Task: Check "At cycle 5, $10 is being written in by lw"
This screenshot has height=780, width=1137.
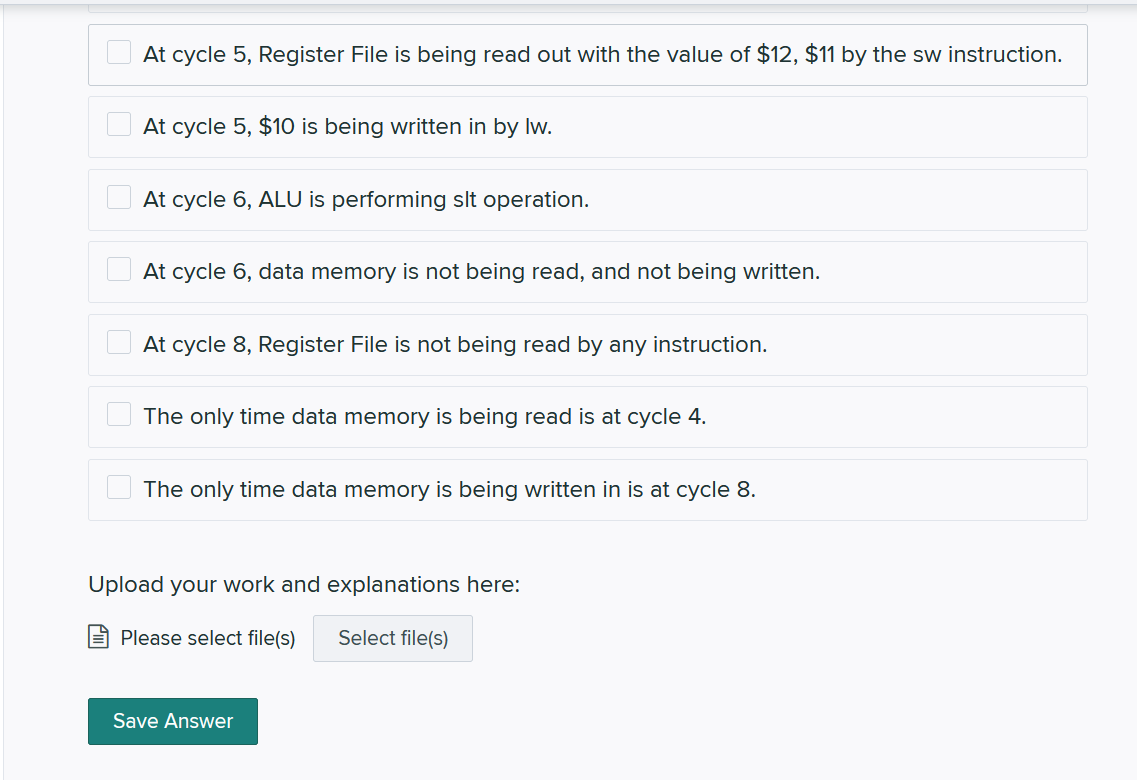Action: tap(119, 124)
